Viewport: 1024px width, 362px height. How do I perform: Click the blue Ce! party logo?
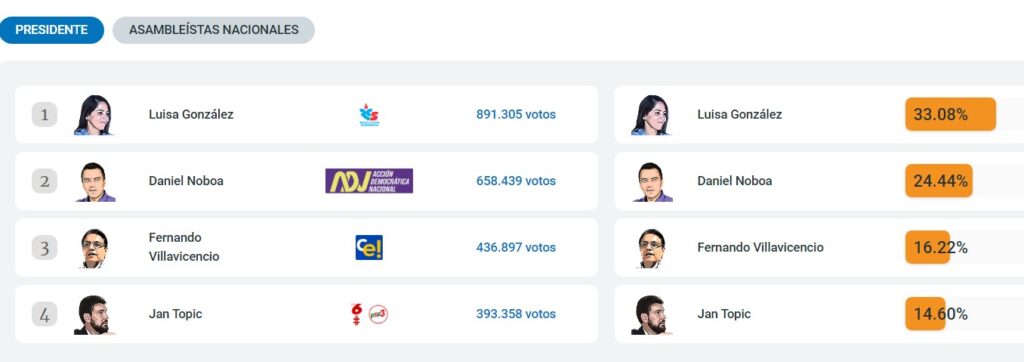(x=369, y=248)
